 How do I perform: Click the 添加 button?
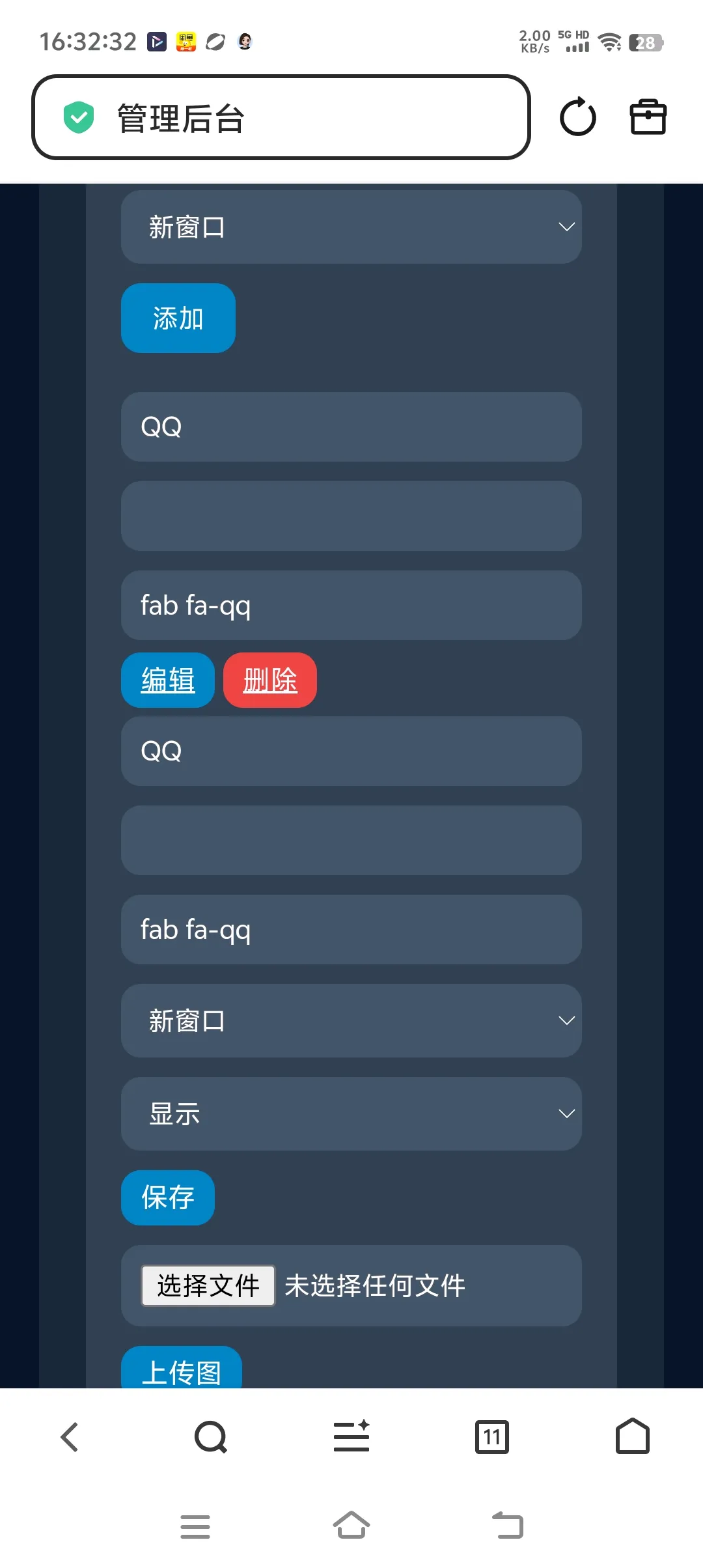pos(178,318)
